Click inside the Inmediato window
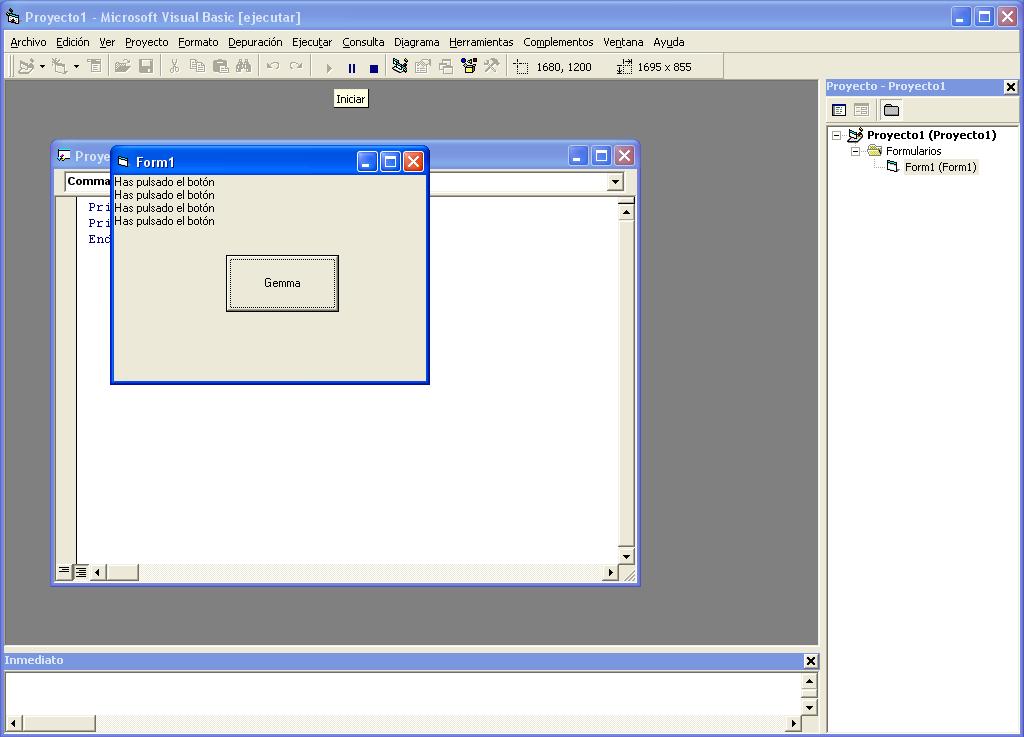This screenshot has height=737, width=1024. [400, 690]
